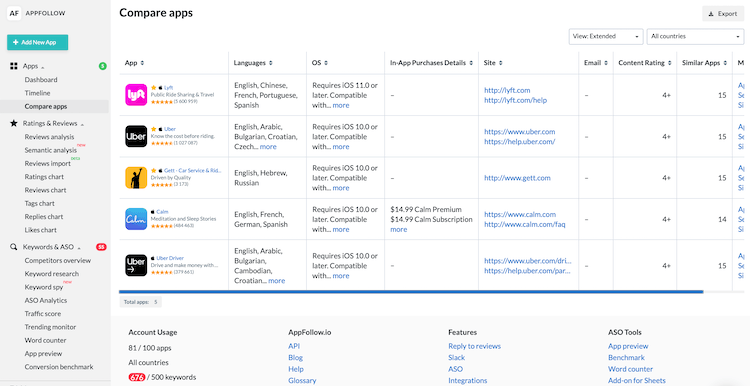
Task: Click the Ratings & Reviews star icon
Action: tap(14, 123)
